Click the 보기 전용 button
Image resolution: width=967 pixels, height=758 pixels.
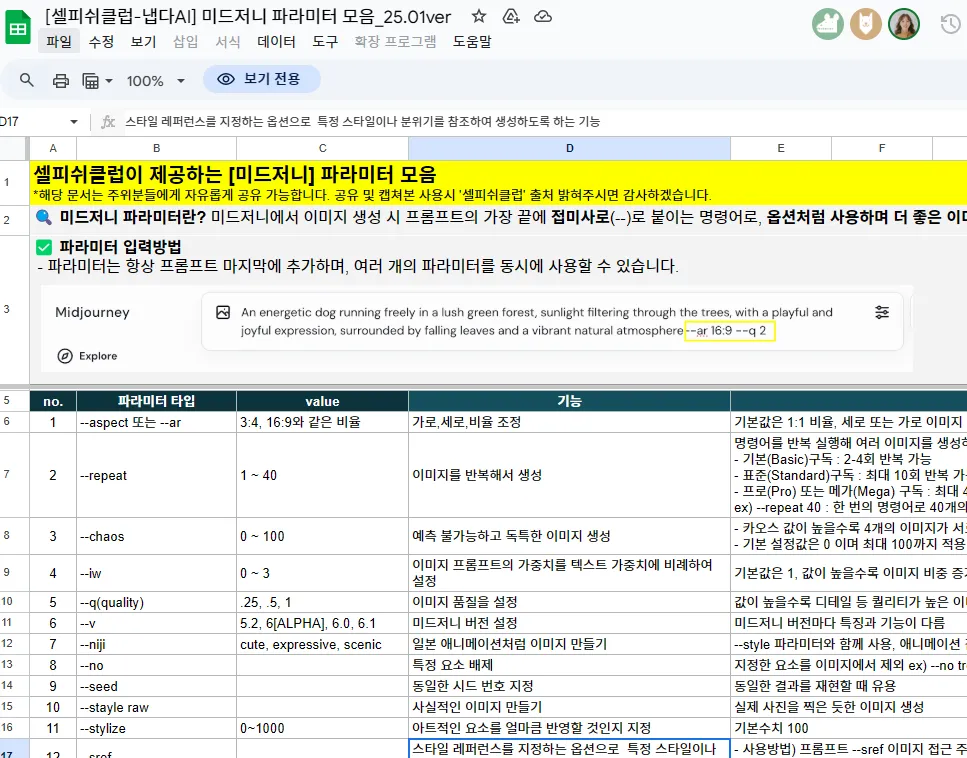pyautogui.click(x=261, y=79)
